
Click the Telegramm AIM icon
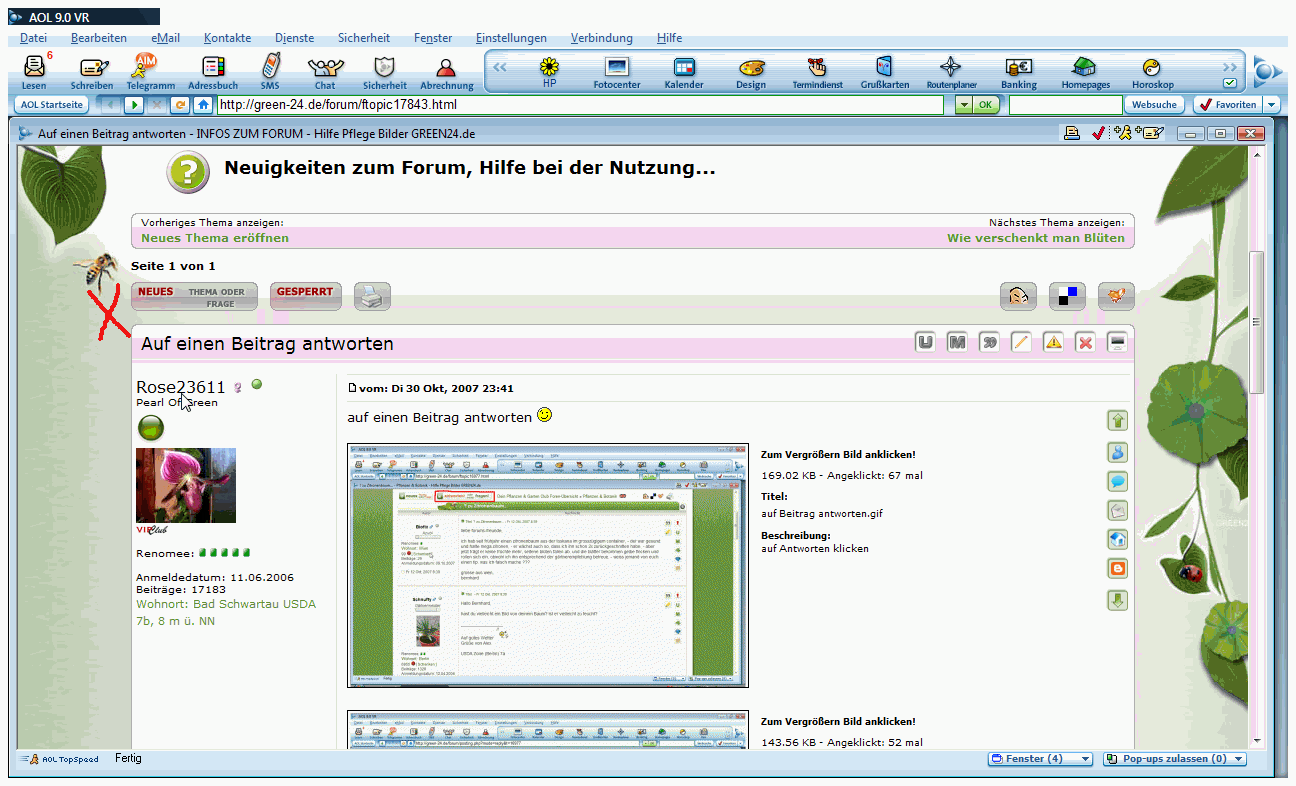[147, 70]
